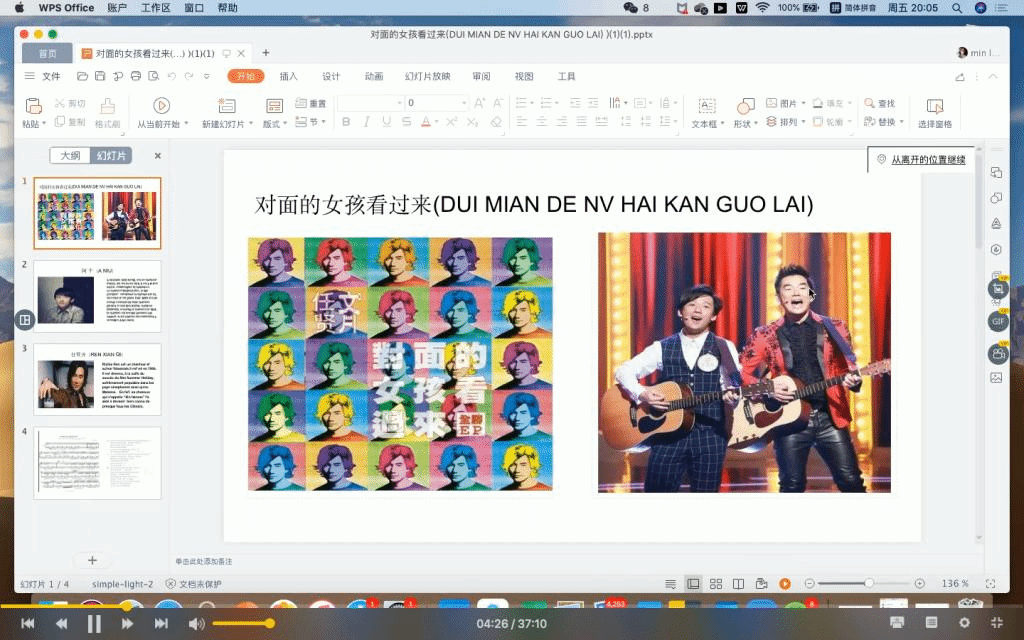Select slide 3 thumbnail (任贤齐)

(x=97, y=379)
